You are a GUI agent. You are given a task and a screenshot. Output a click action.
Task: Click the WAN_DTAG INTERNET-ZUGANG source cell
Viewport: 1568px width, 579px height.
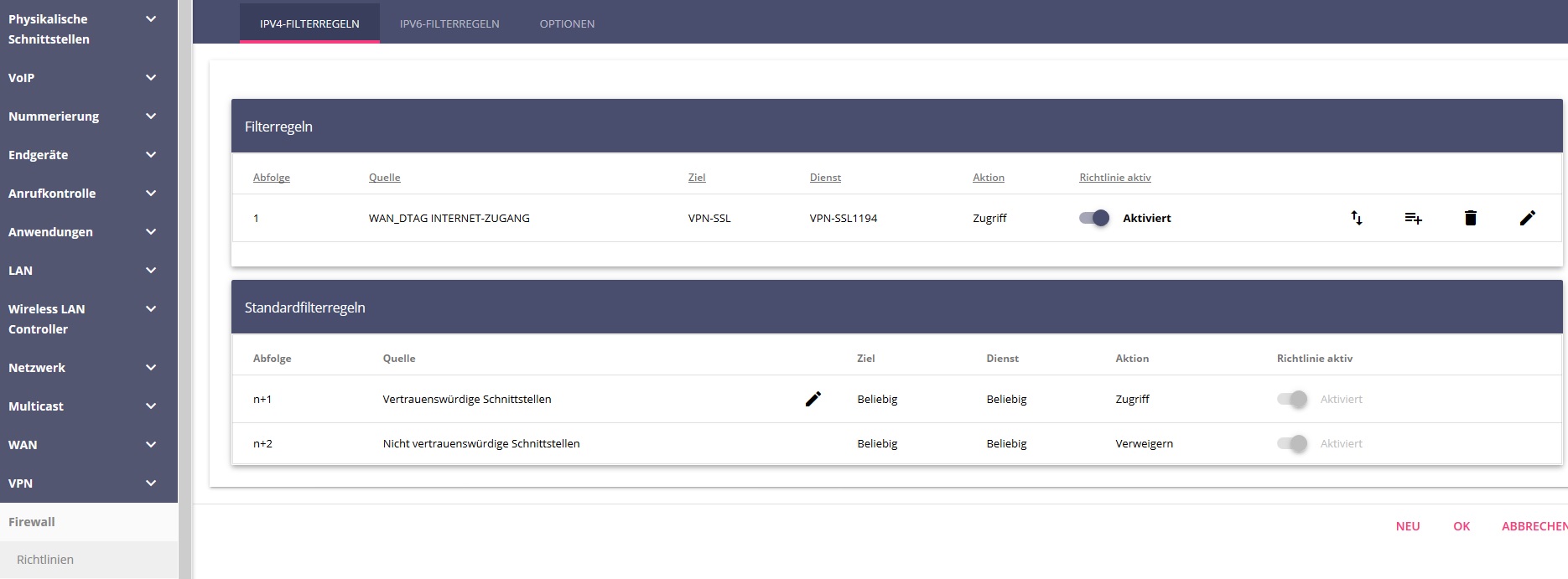tap(449, 218)
